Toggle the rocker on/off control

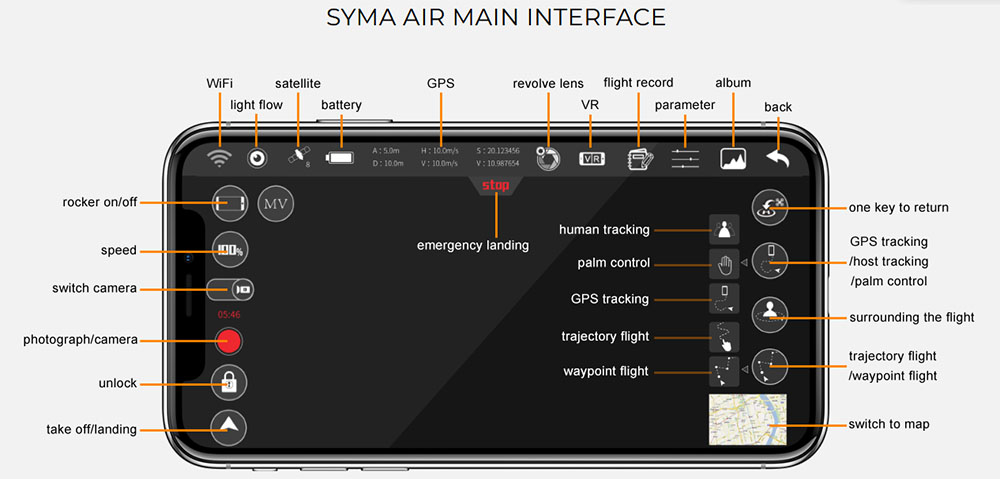click(230, 203)
